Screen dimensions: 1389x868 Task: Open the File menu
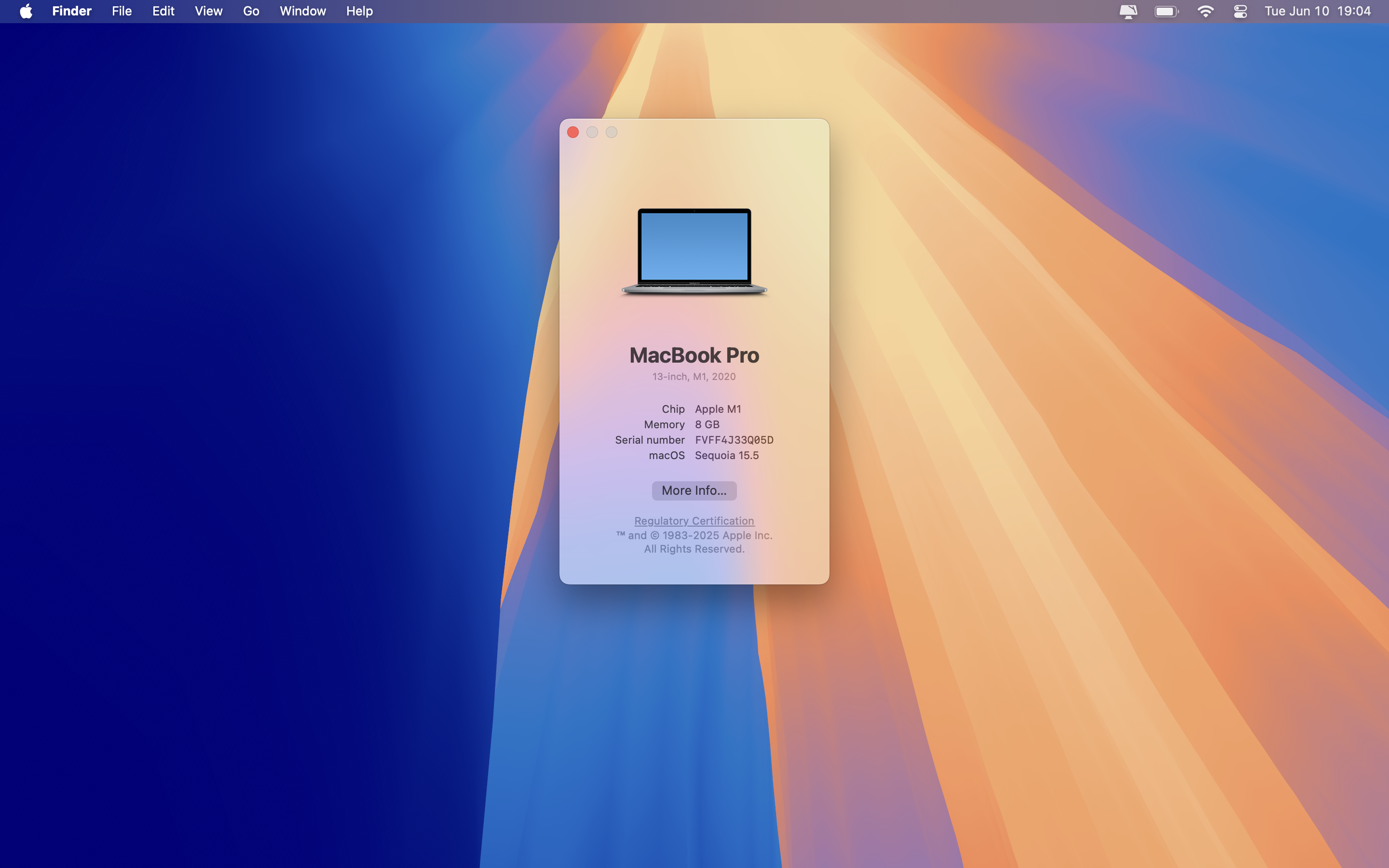point(122,11)
